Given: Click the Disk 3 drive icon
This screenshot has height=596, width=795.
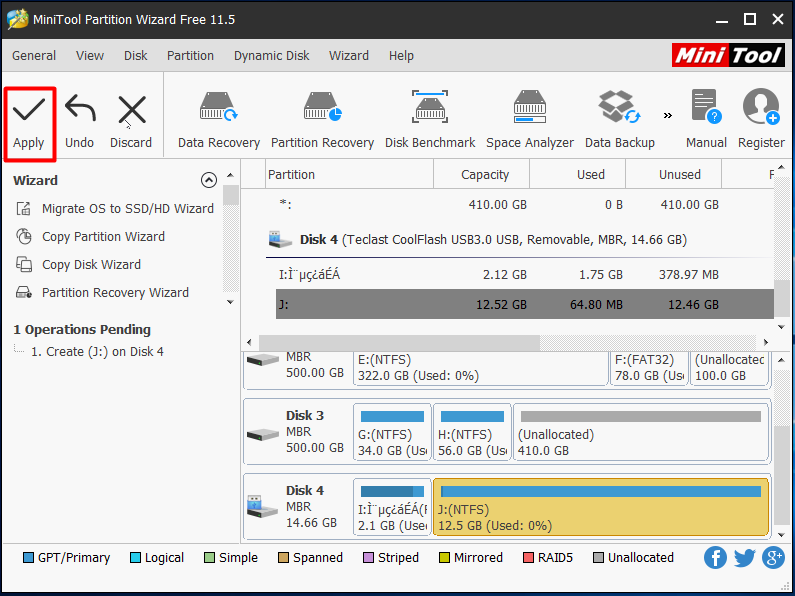Looking at the screenshot, I should pos(263,434).
